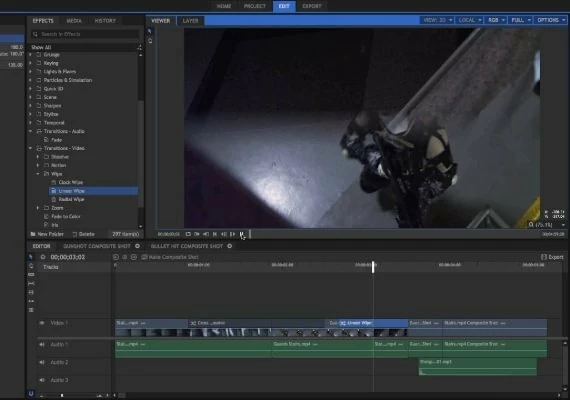Select the Radial Wipe transition
The height and width of the screenshot is (400, 570).
(72, 200)
